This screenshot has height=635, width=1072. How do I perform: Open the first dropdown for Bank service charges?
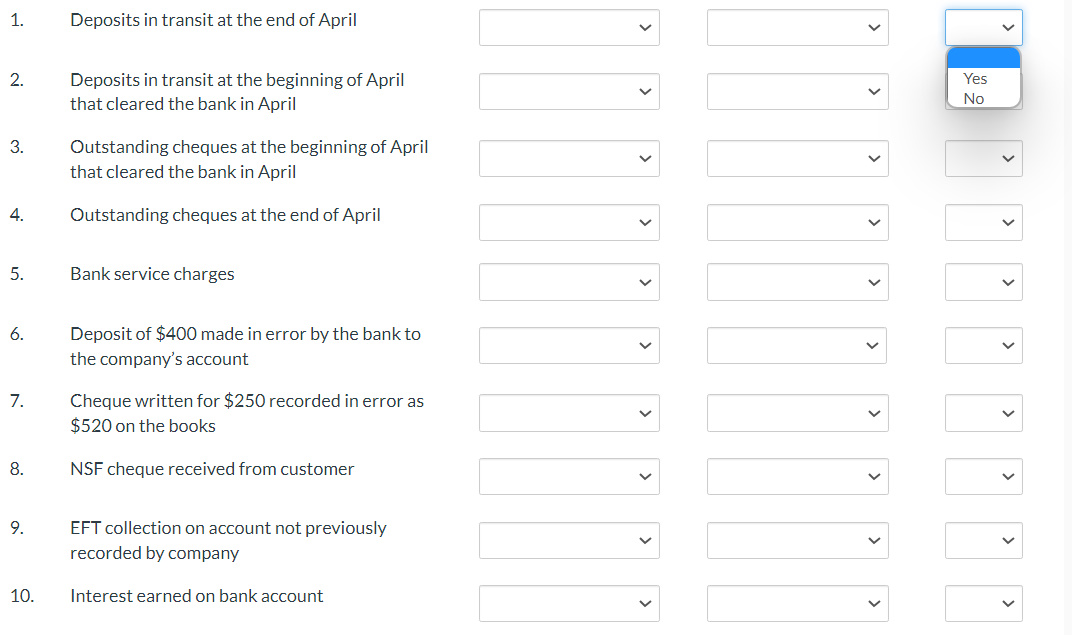[x=568, y=282]
